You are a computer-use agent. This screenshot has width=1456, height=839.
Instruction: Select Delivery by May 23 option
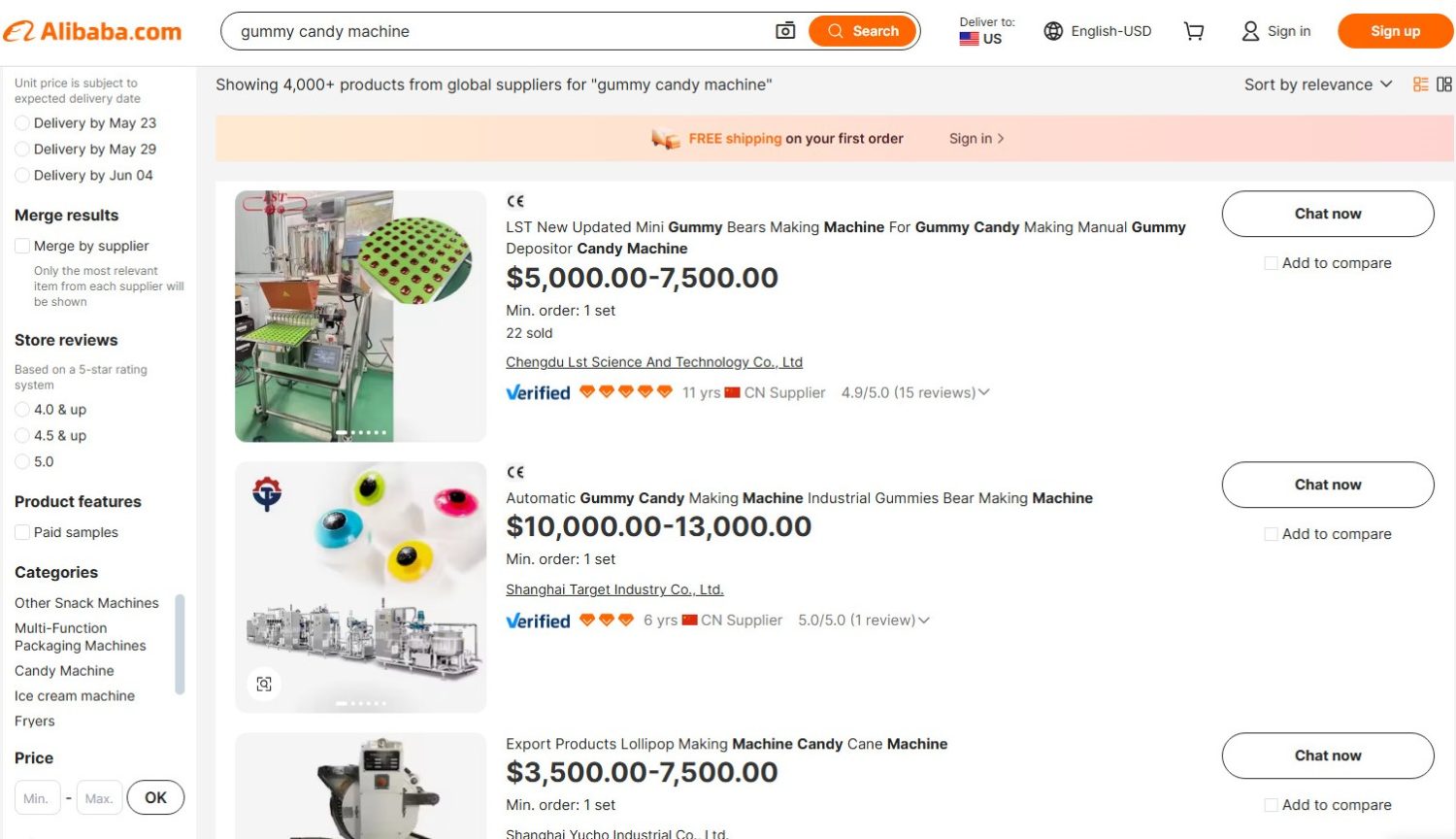click(22, 123)
